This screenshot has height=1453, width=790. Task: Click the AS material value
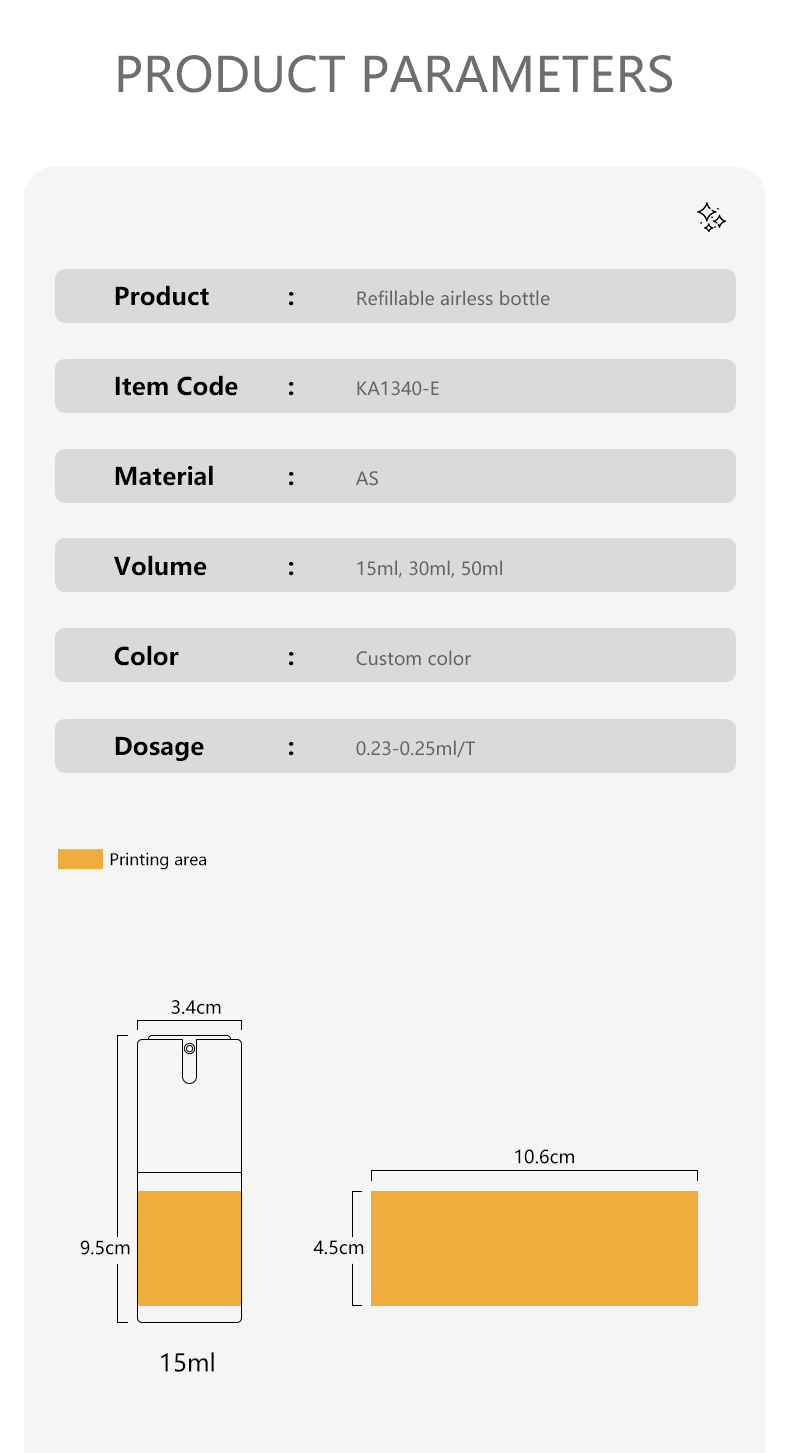coord(367,478)
